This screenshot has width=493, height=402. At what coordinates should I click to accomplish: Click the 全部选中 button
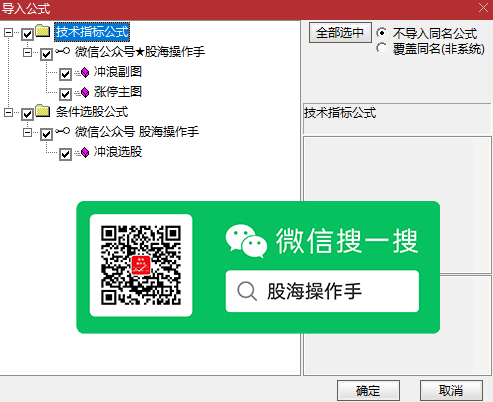click(340, 32)
